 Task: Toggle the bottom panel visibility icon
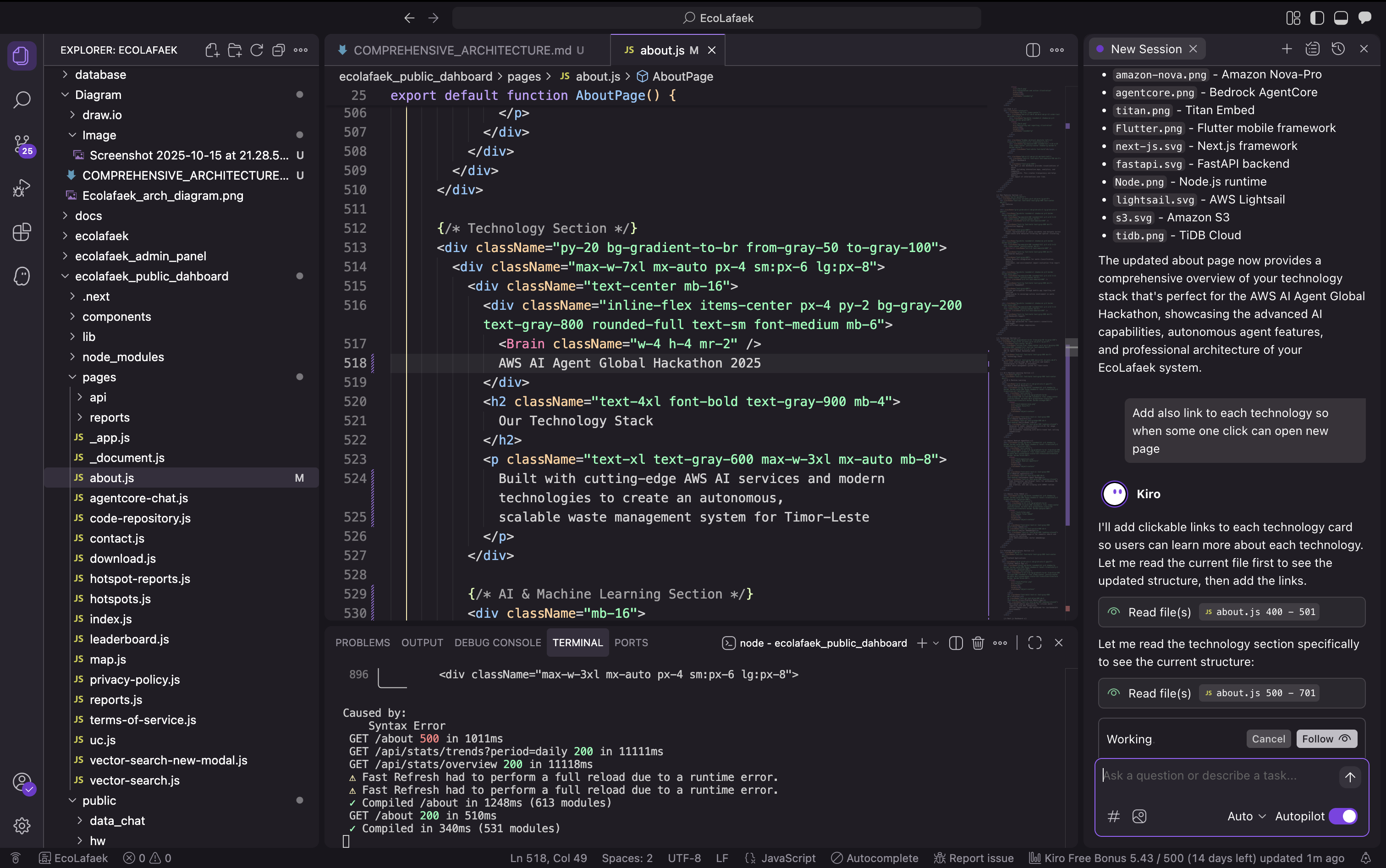[1341, 18]
